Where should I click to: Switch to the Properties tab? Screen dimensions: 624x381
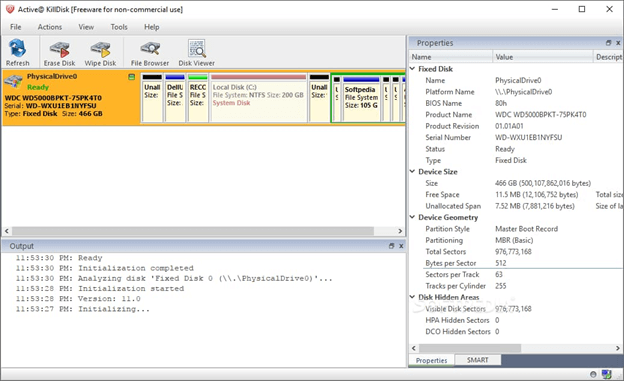[x=431, y=360]
